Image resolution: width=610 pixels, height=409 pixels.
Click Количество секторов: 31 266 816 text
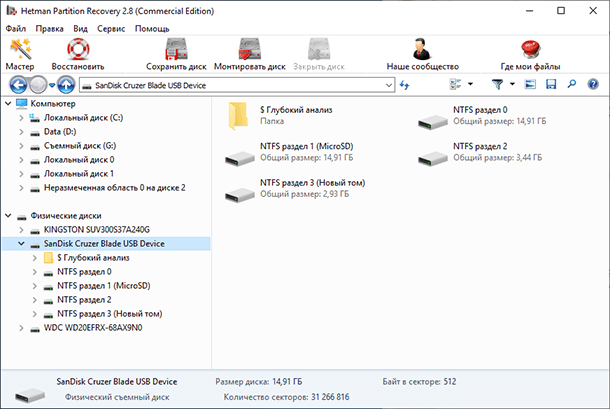click(x=286, y=397)
